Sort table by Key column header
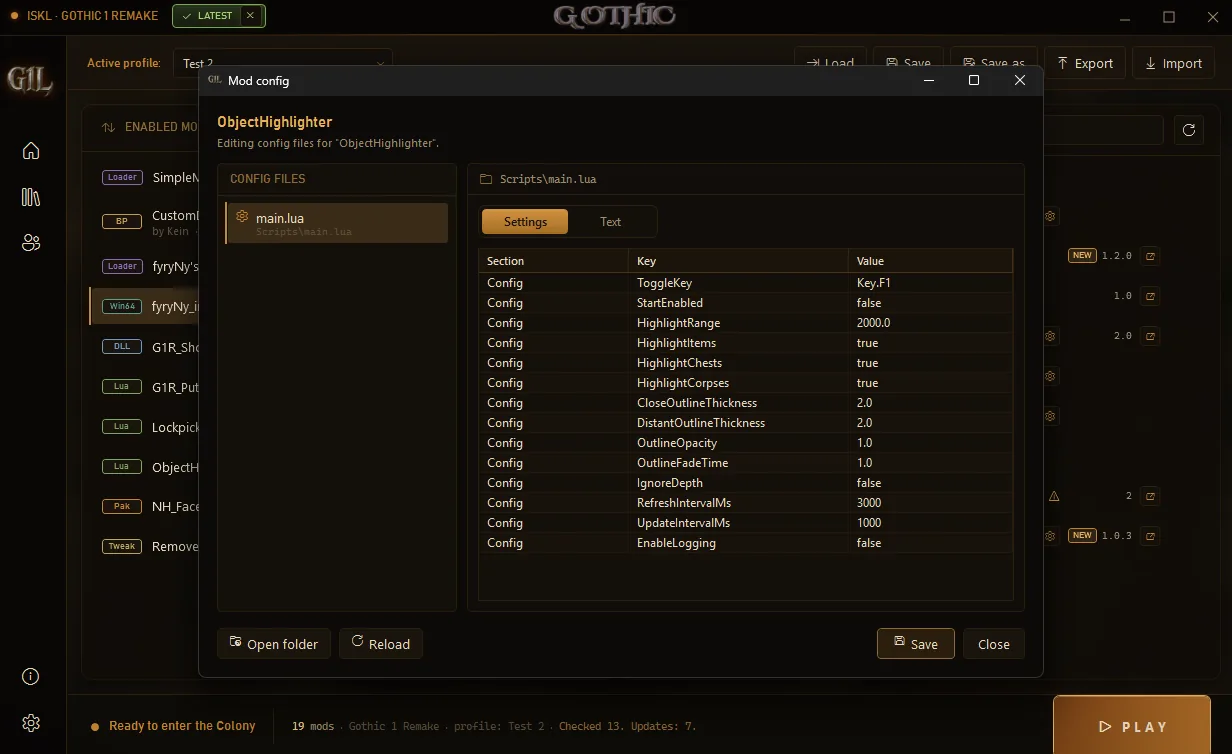Screen dimensions: 1232x754 click(738, 261)
